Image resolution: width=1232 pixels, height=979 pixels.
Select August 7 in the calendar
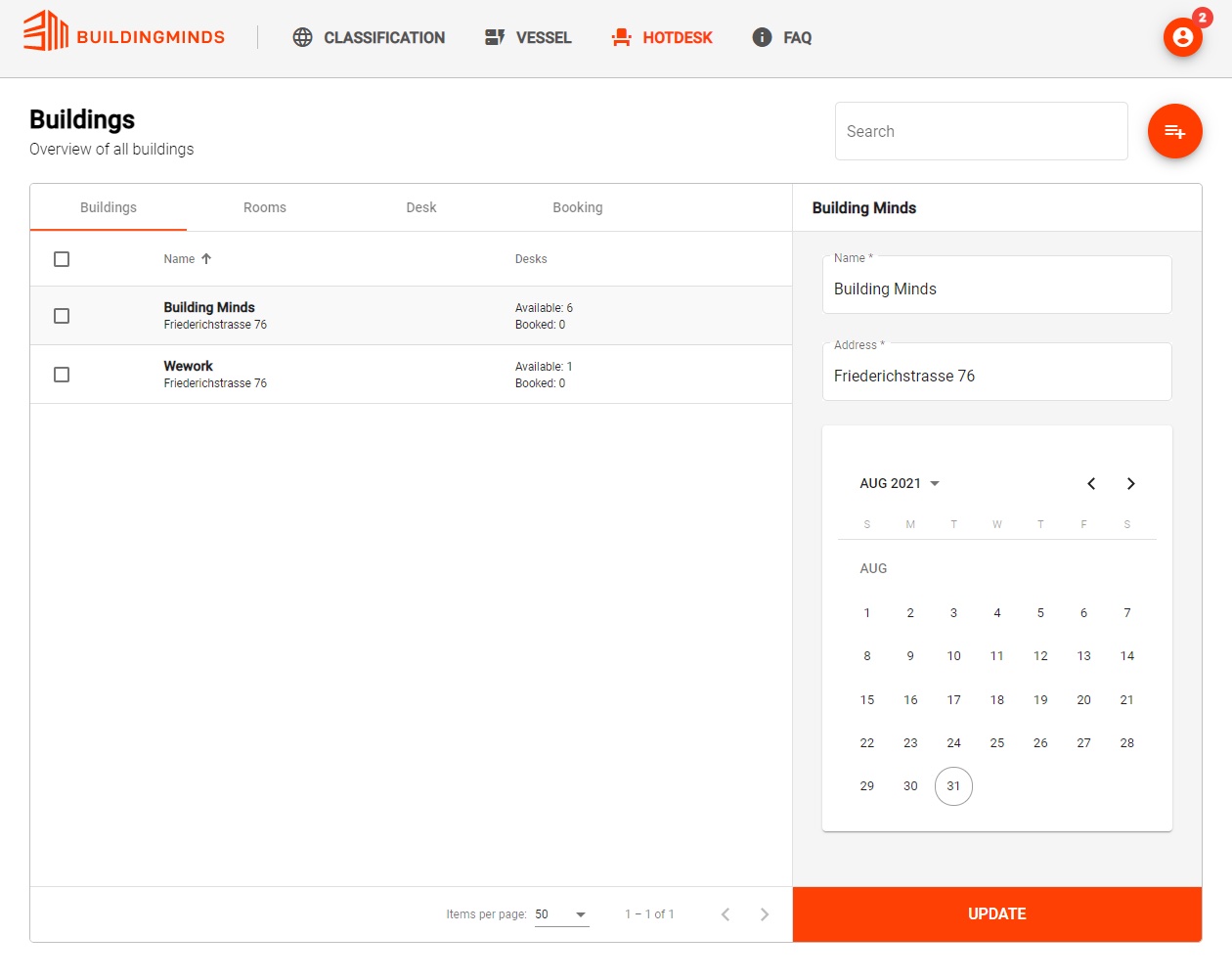[x=1127, y=613]
